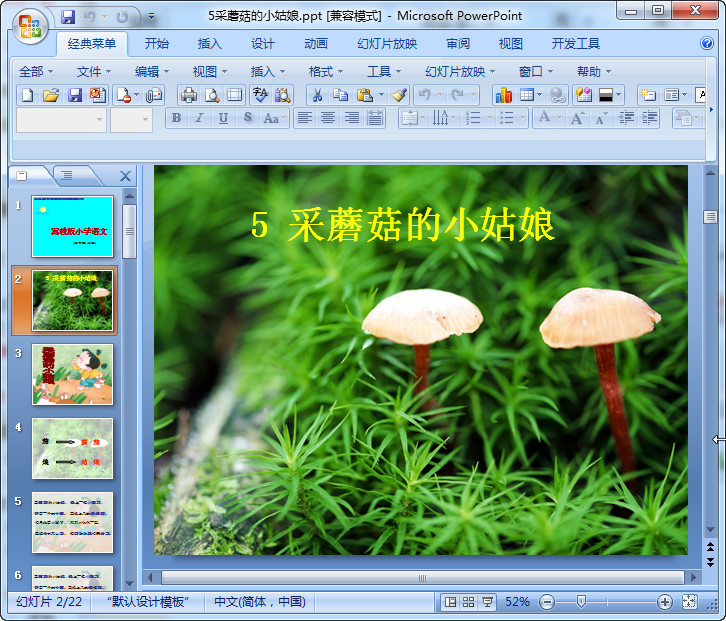Click the 52% zoom level button
This screenshot has width=726, height=621.
coord(517,602)
